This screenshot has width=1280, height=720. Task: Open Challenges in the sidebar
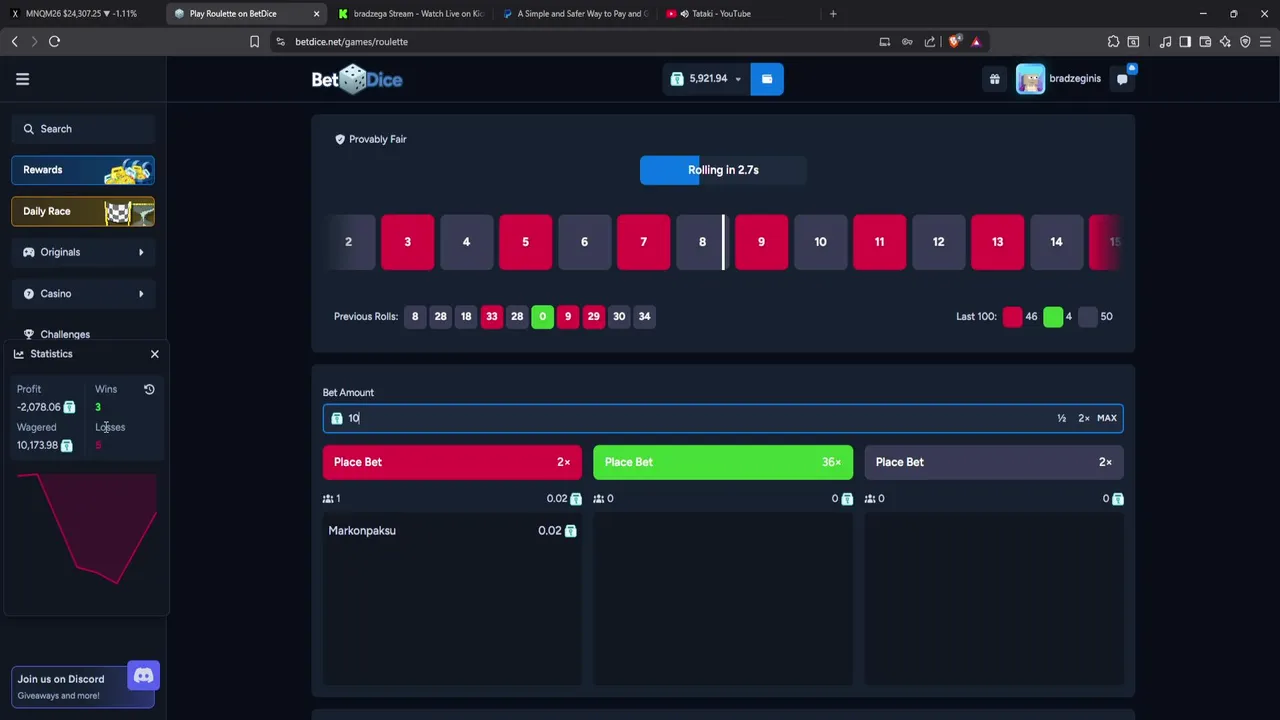coord(65,334)
